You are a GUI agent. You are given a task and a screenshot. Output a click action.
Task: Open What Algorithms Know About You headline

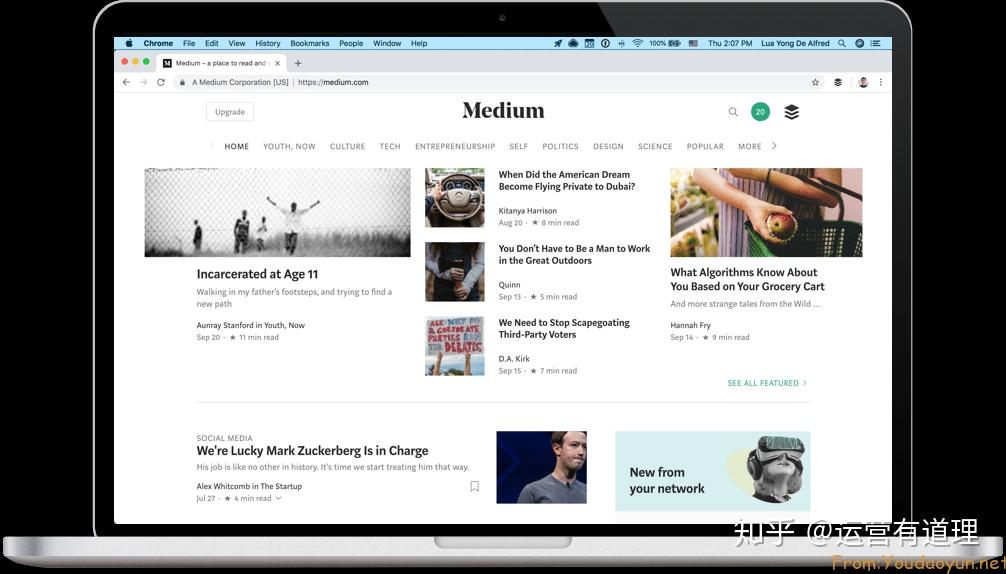(747, 279)
